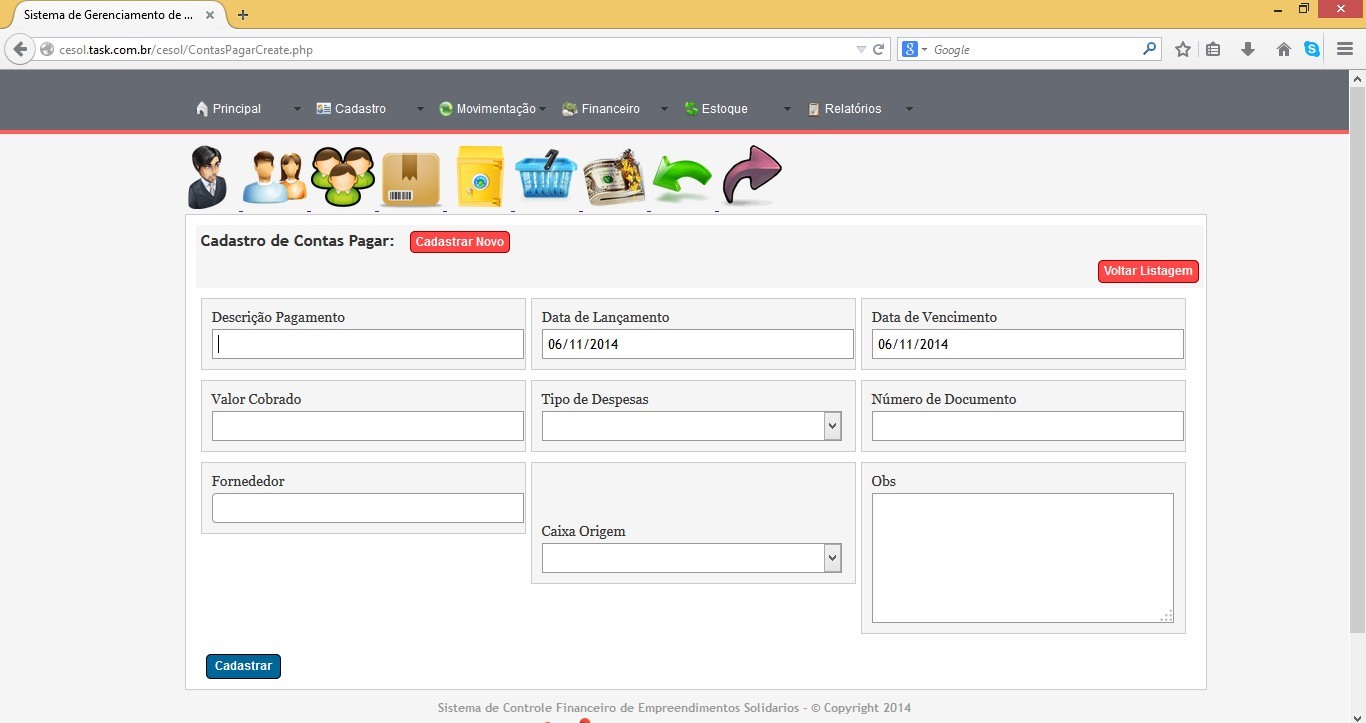The width and height of the screenshot is (1366, 723).
Task: Open the Cadastro menu
Action: coord(360,109)
